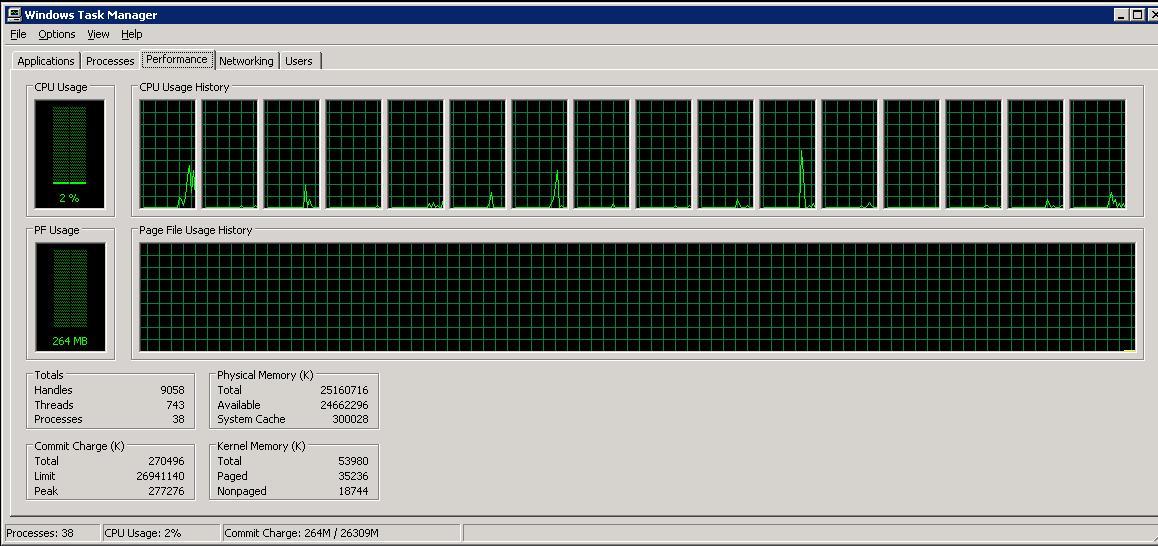Image resolution: width=1158 pixels, height=546 pixels.
Task: Click the Page File Usage History graph
Action: point(637,297)
